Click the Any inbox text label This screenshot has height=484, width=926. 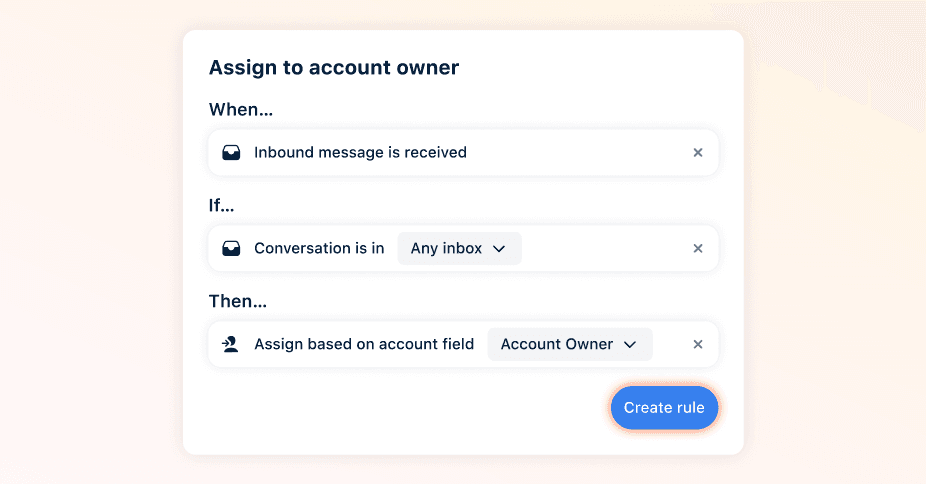tap(446, 248)
